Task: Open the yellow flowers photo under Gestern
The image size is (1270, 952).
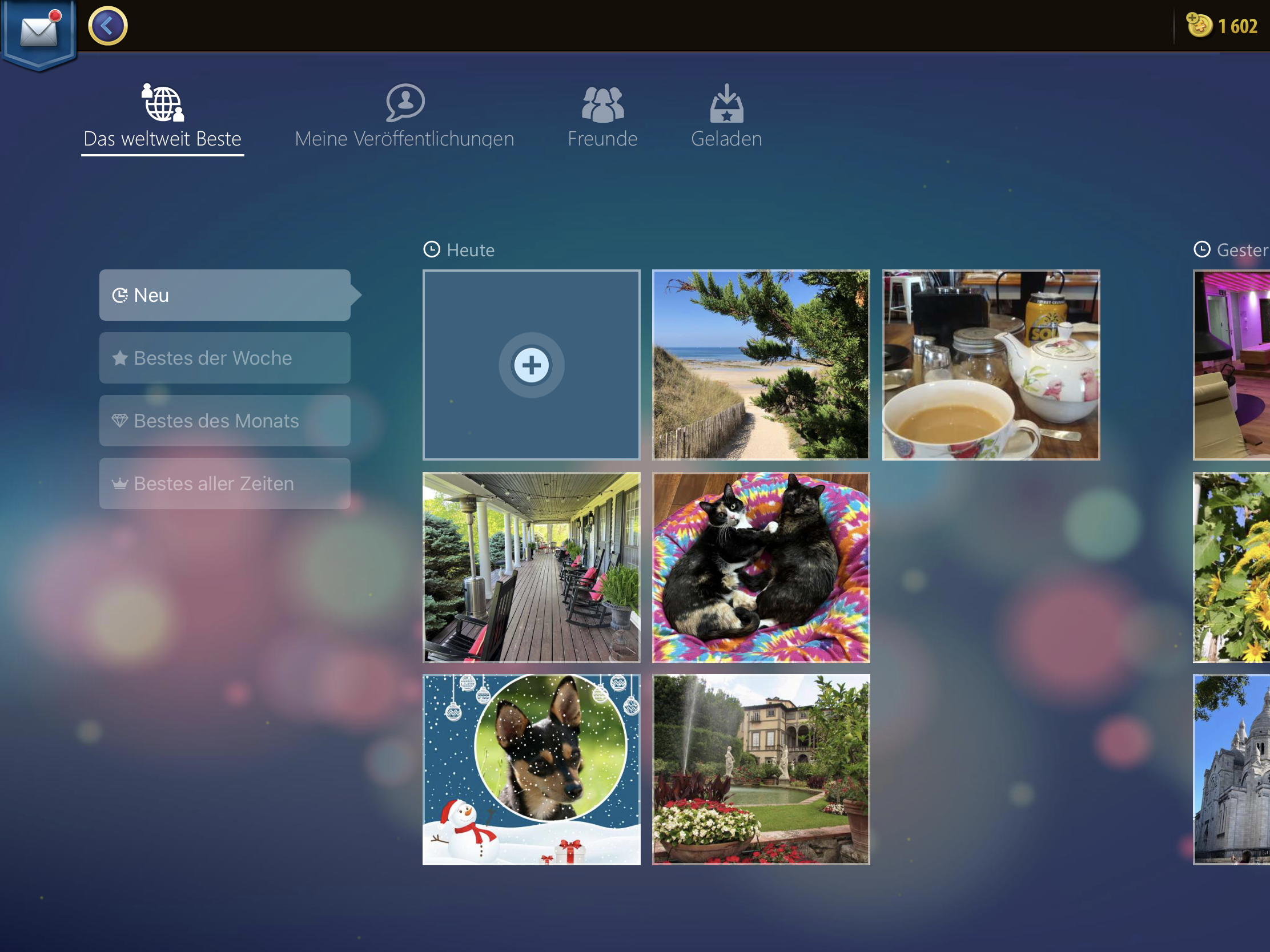Action: pyautogui.click(x=1232, y=567)
